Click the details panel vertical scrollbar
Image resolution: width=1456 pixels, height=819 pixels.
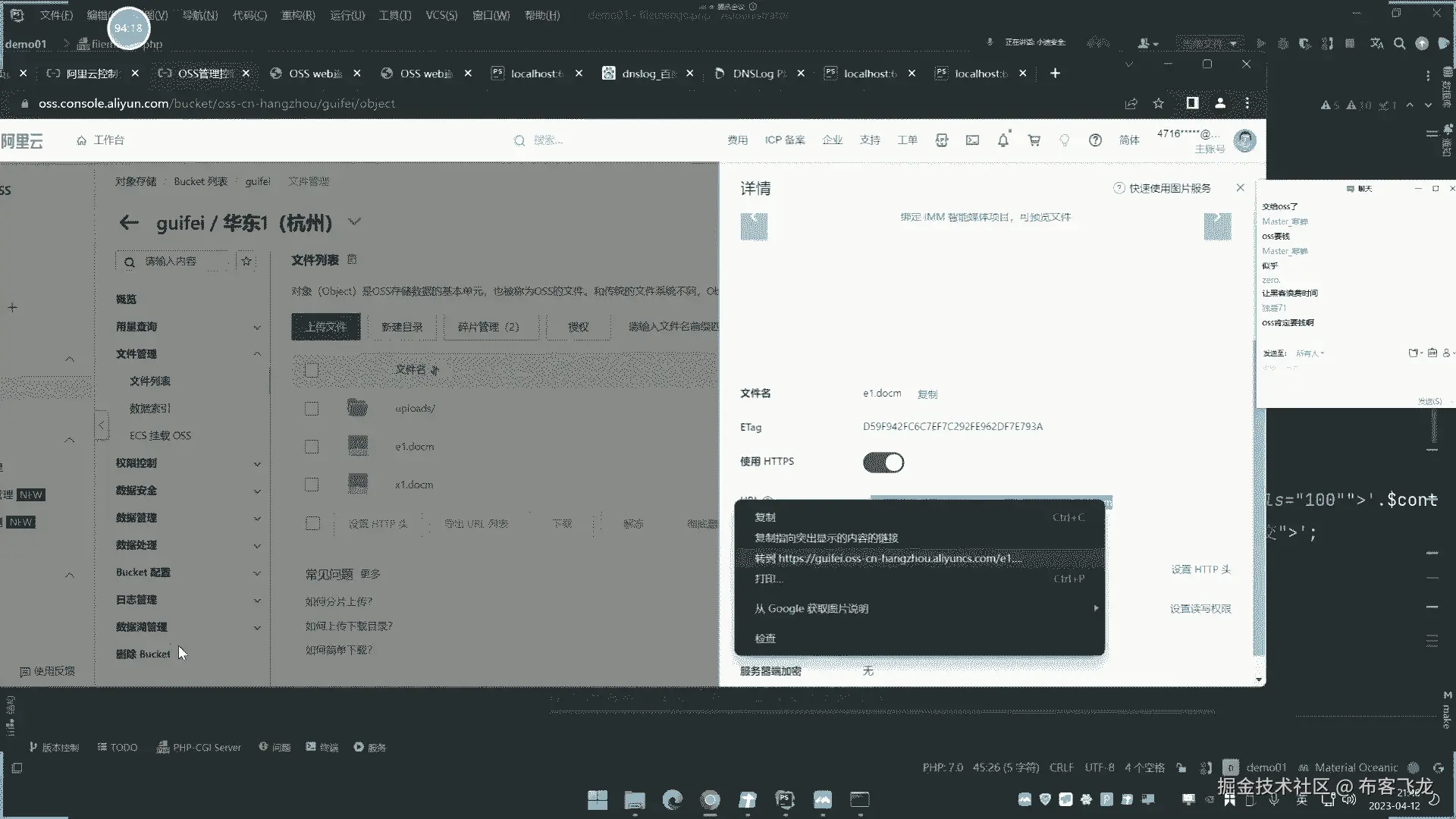pyautogui.click(x=1259, y=531)
